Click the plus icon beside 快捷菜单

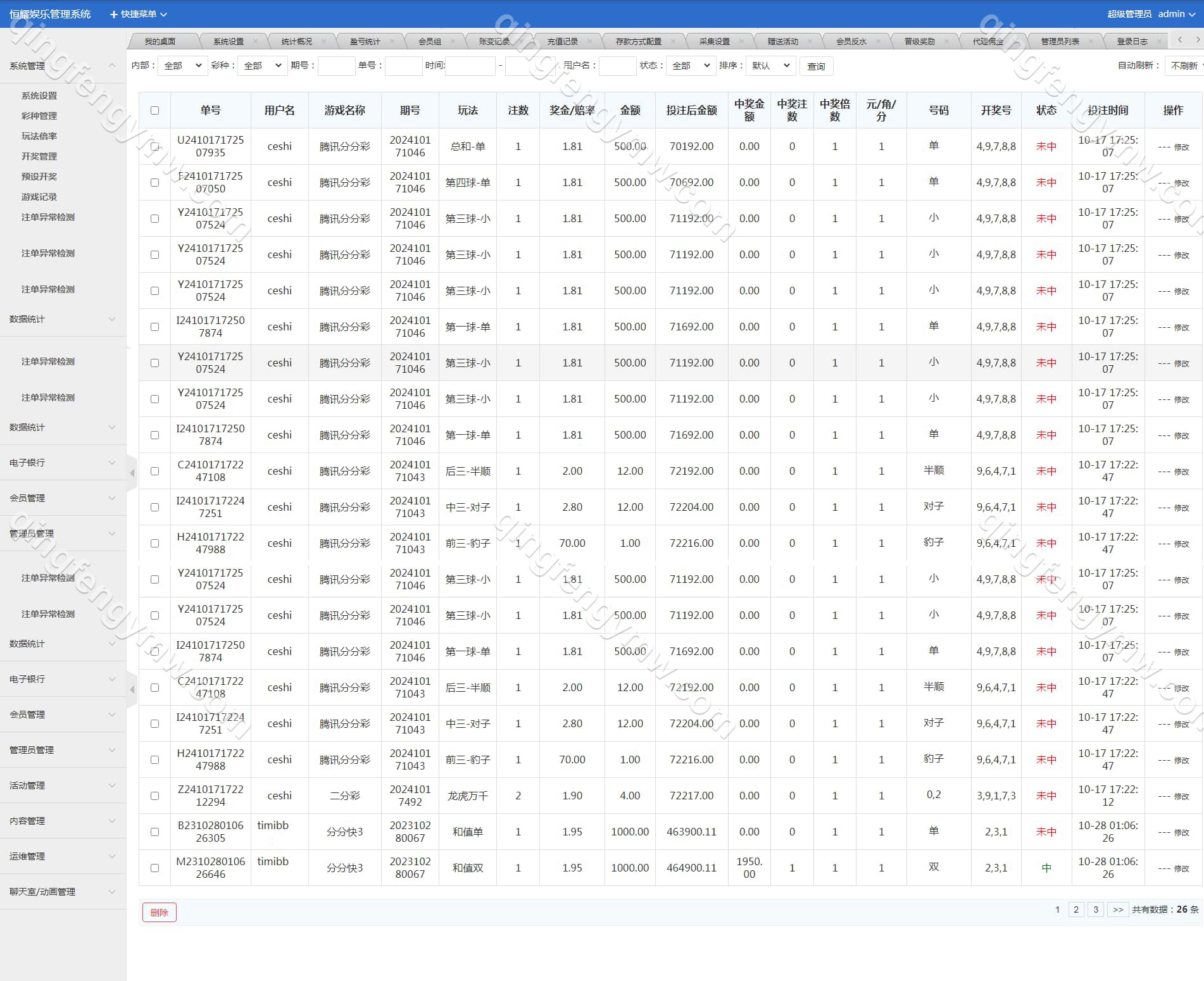pyautogui.click(x=114, y=14)
